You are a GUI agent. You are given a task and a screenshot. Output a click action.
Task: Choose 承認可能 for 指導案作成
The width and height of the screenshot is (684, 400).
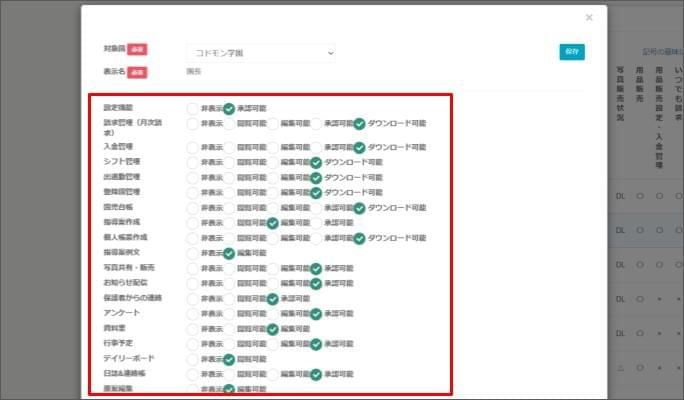tap(317, 223)
